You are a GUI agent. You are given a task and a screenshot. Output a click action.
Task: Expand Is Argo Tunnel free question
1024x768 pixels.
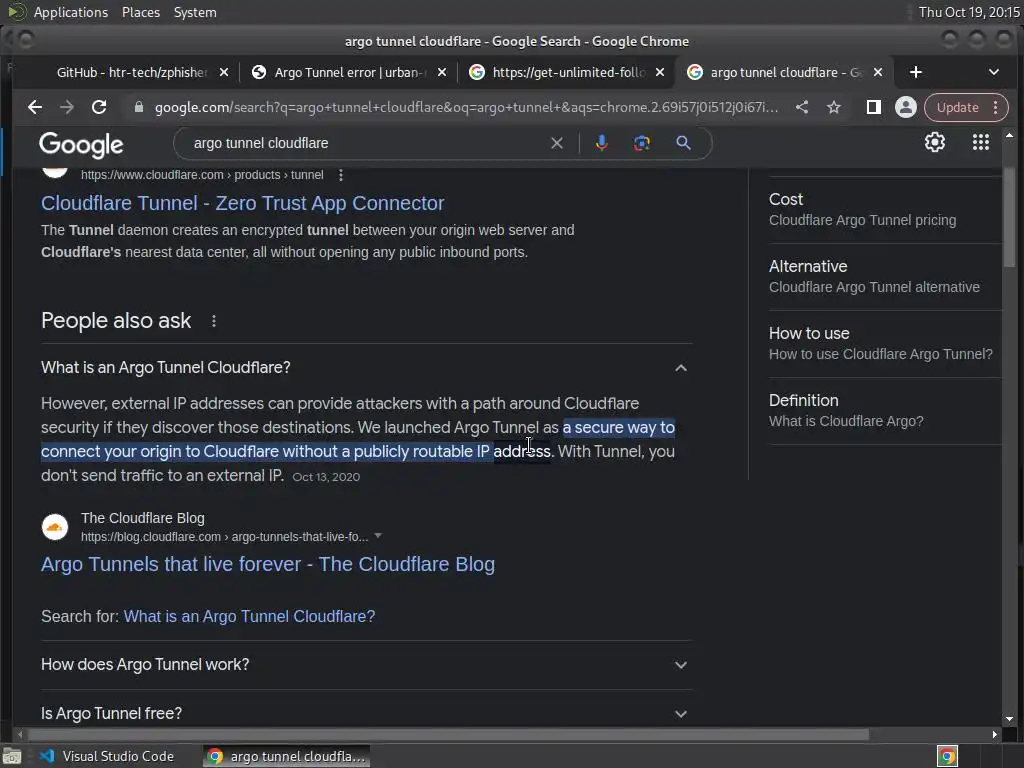coord(366,713)
